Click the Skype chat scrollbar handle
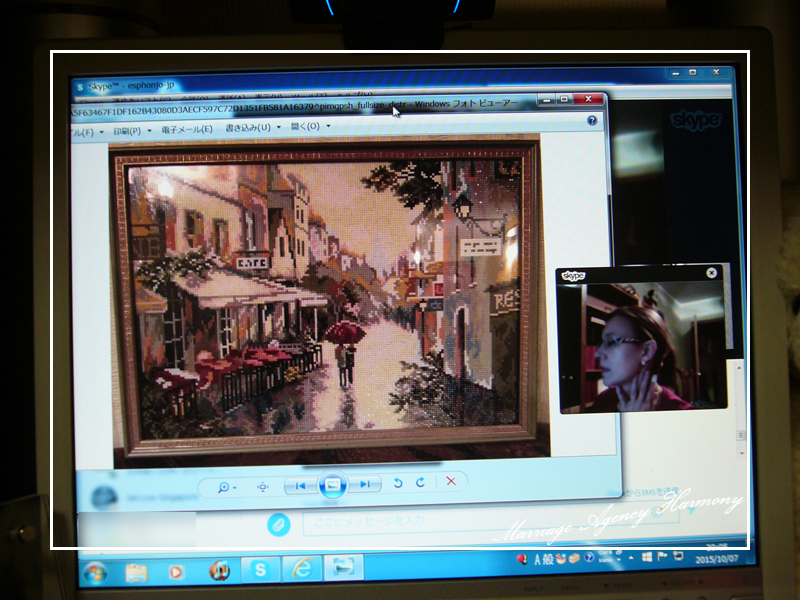The width and height of the screenshot is (800, 600). pyautogui.click(x=740, y=435)
